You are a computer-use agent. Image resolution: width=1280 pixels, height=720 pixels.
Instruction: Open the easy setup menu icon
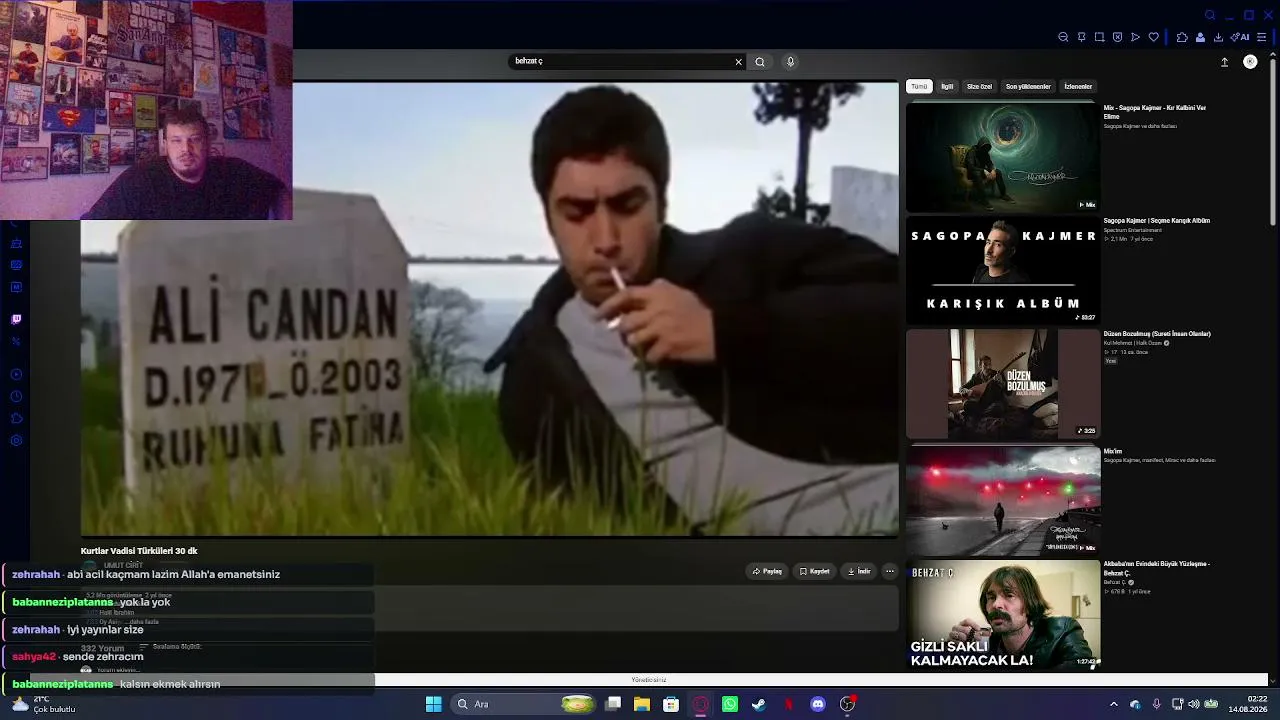1262,37
